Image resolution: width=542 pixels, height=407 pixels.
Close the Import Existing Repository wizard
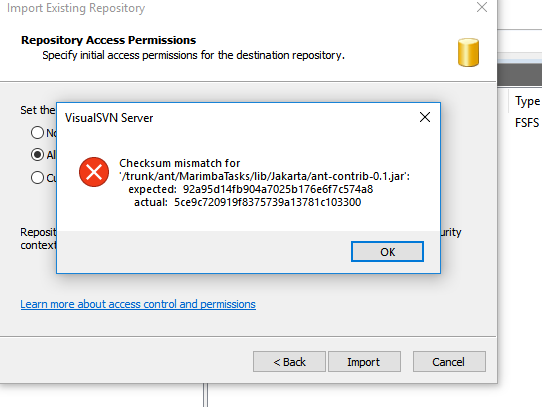coord(482,7)
